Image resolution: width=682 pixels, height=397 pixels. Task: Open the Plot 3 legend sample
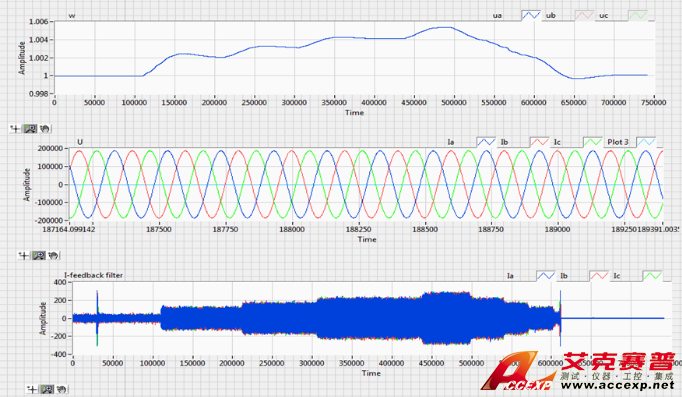point(646,142)
